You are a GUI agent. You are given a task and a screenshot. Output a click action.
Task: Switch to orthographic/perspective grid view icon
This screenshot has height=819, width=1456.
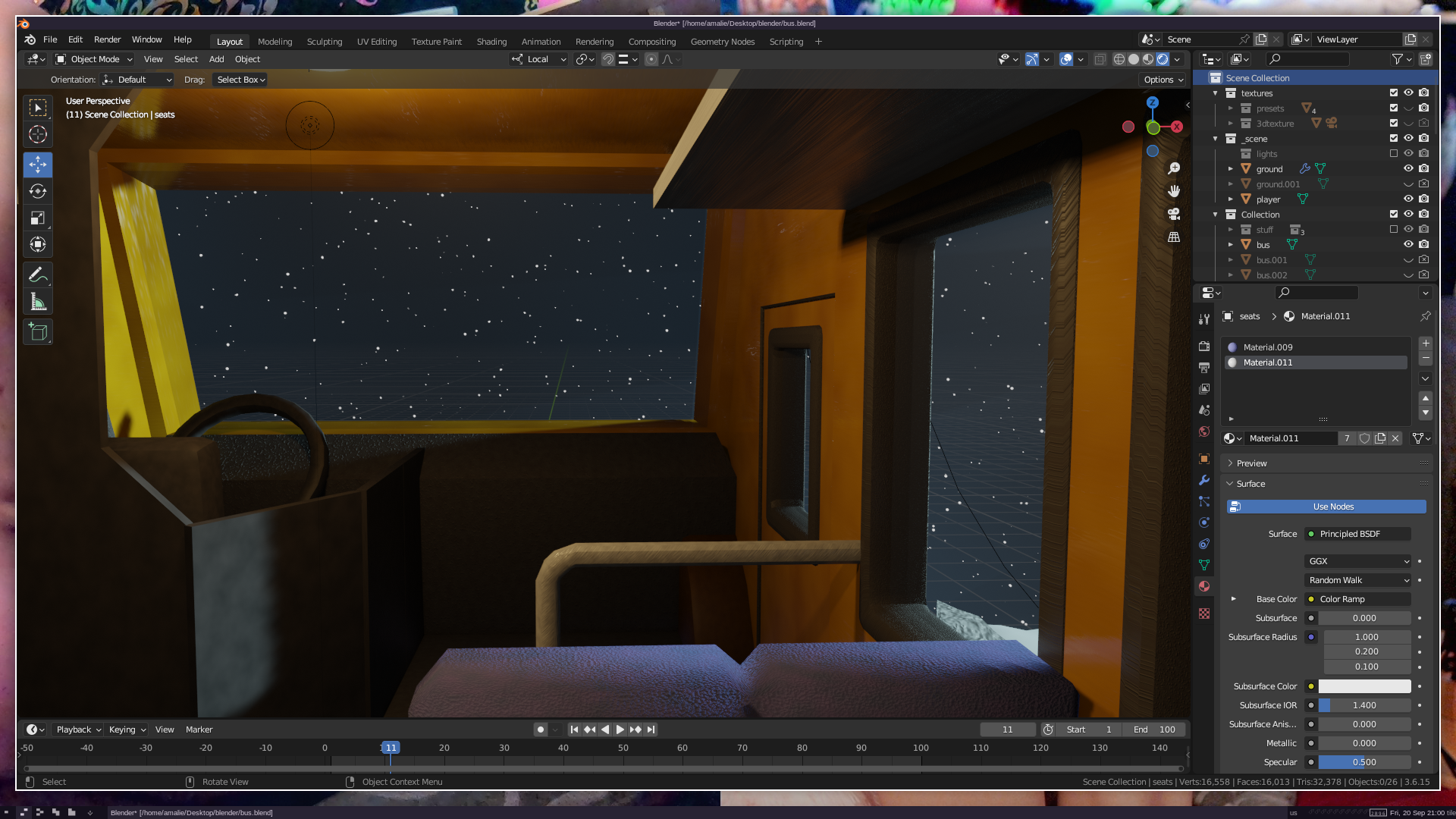click(1174, 237)
